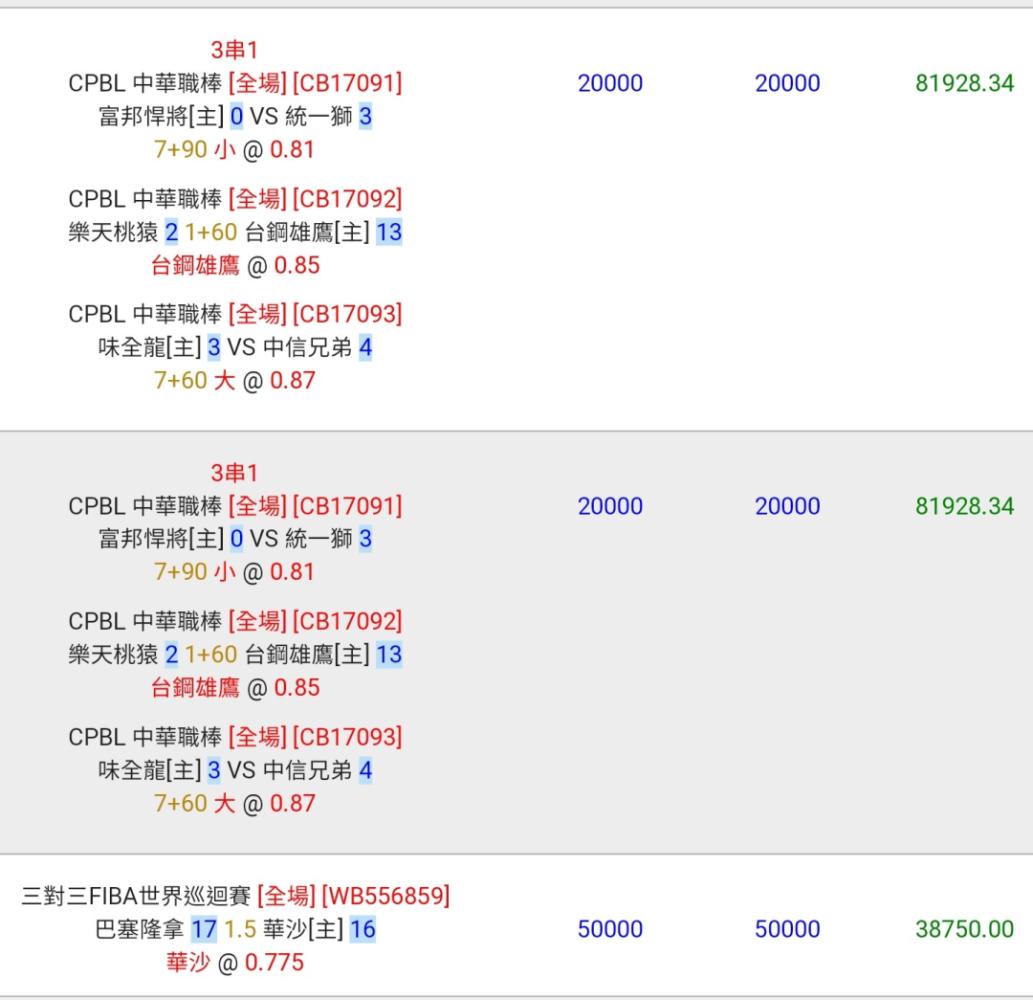
Task: Open the [WB556859] FIBA bet code
Action: tap(386, 896)
